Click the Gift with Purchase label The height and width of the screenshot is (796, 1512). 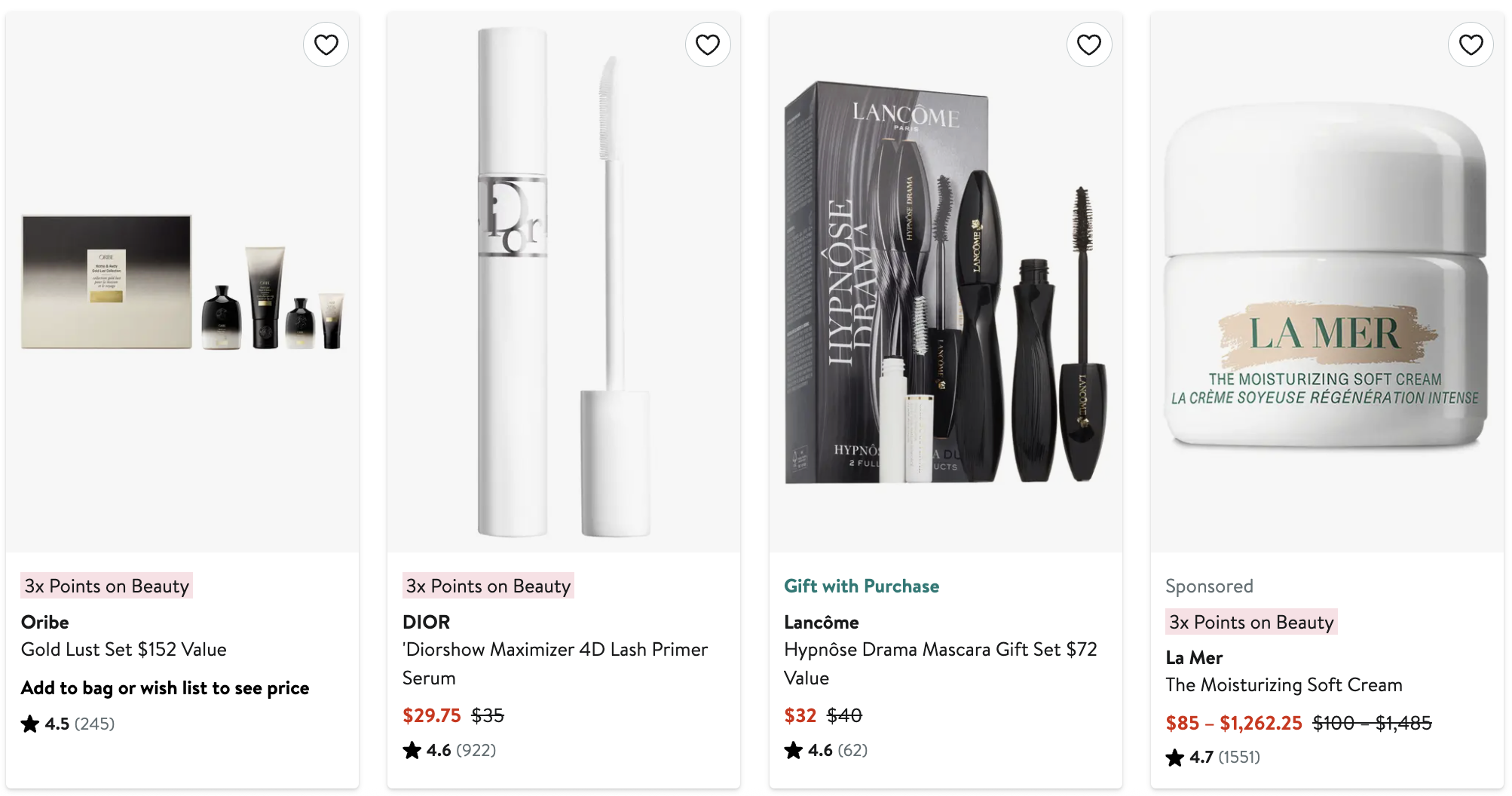(x=862, y=586)
